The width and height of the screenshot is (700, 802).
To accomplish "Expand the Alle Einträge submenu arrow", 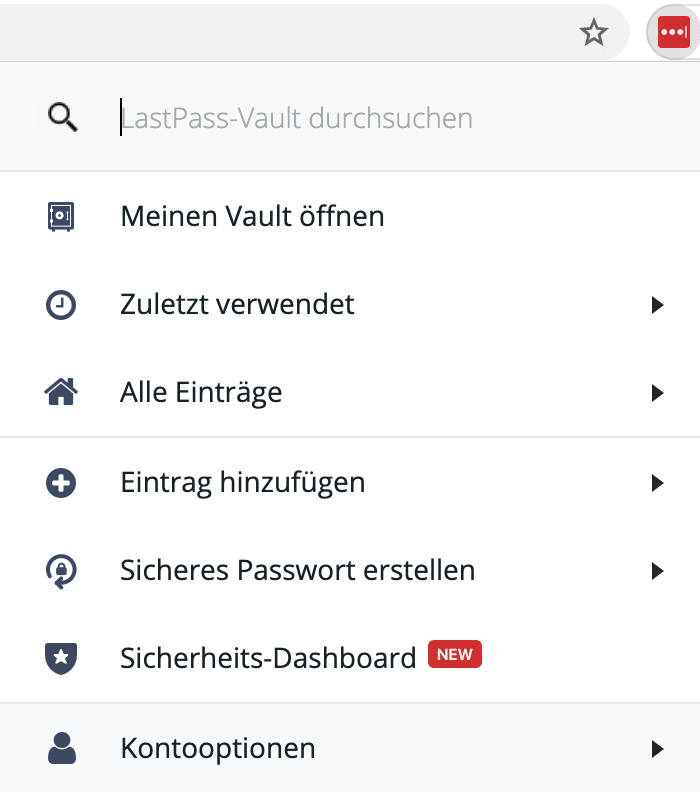I will click(x=657, y=392).
